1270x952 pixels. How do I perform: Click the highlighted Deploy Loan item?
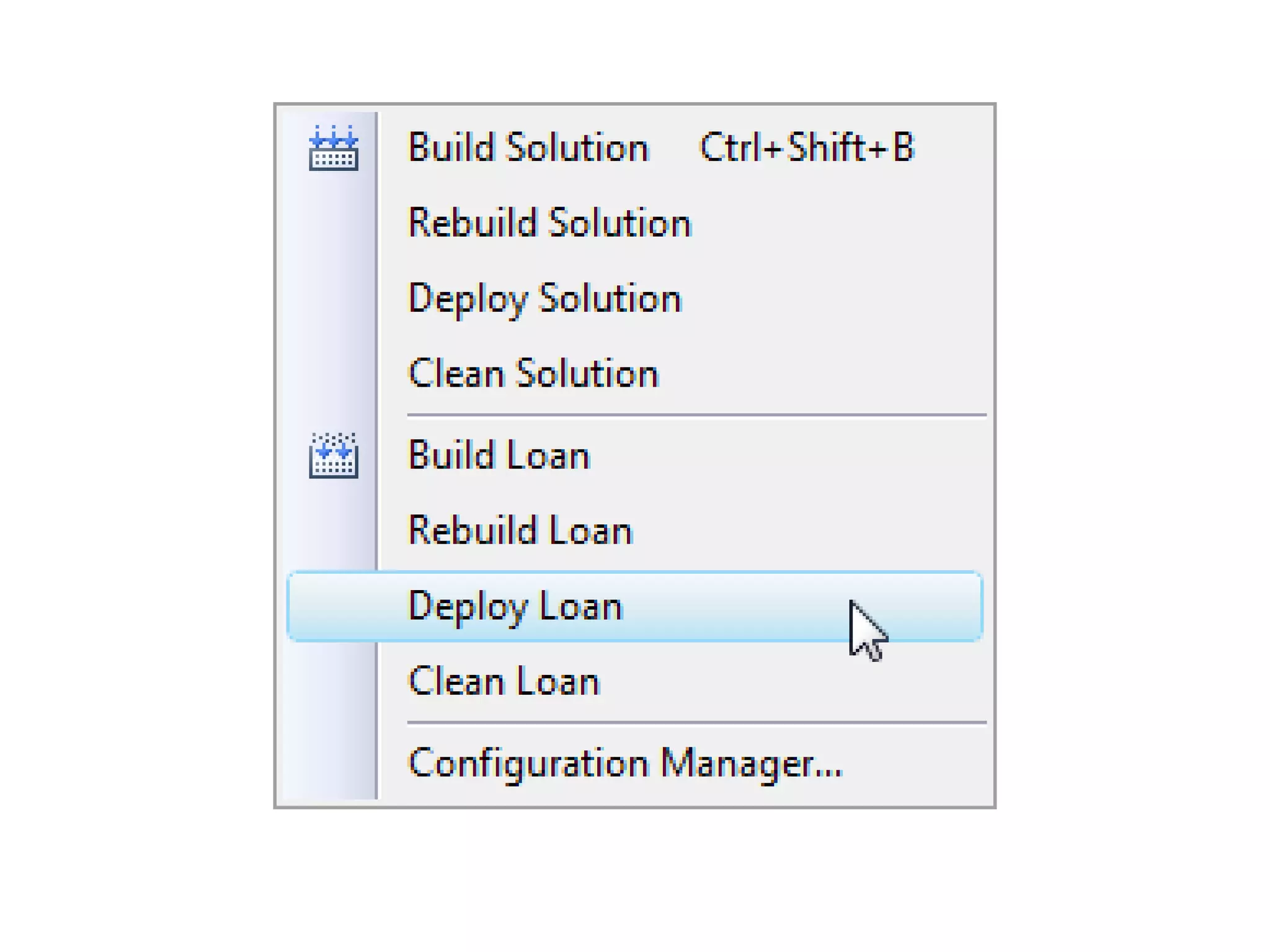635,606
